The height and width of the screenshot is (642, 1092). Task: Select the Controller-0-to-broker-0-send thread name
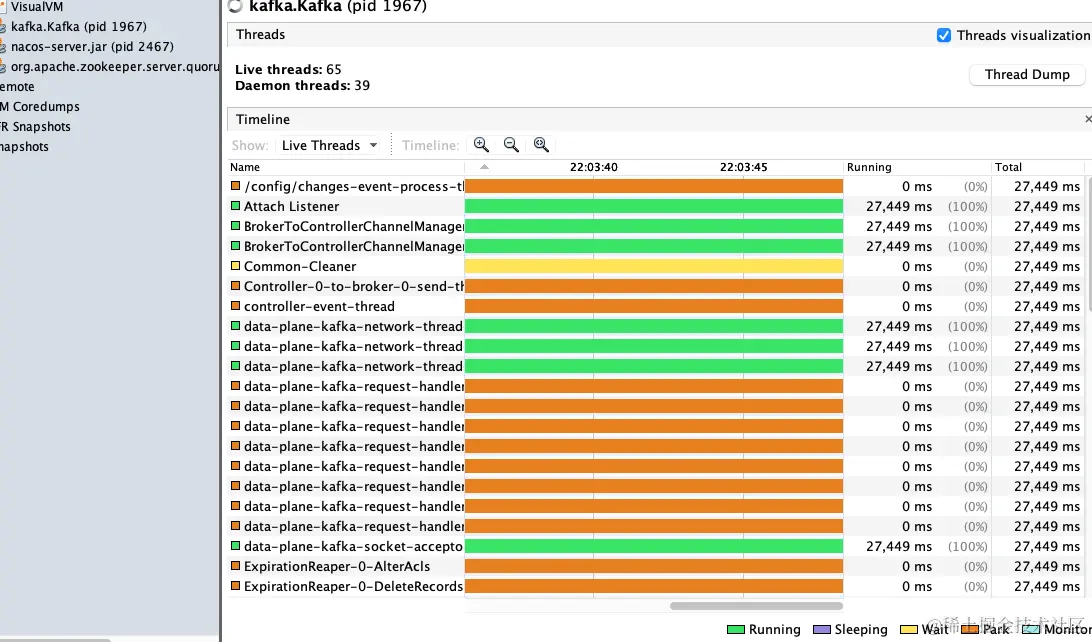[354, 286]
